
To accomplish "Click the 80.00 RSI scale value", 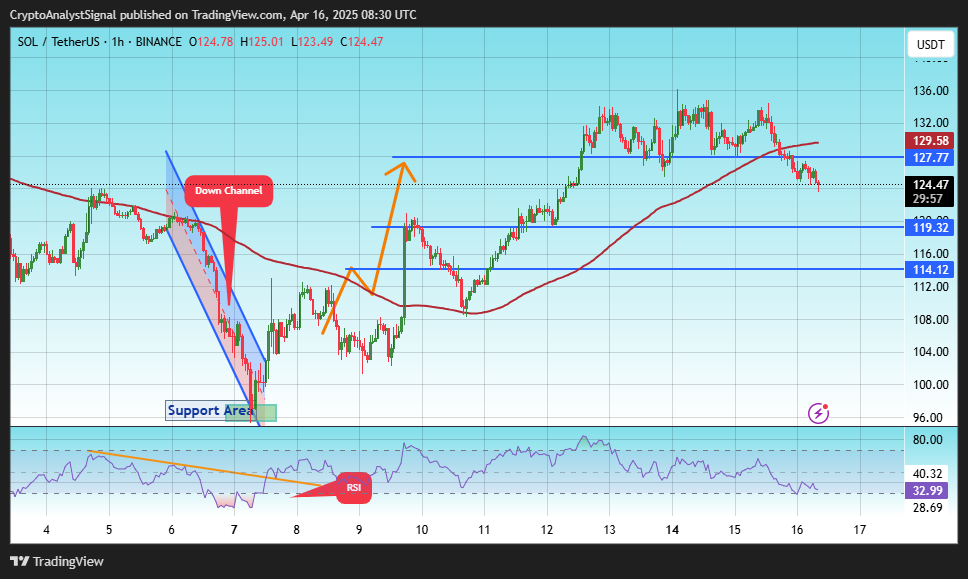I will (x=927, y=439).
